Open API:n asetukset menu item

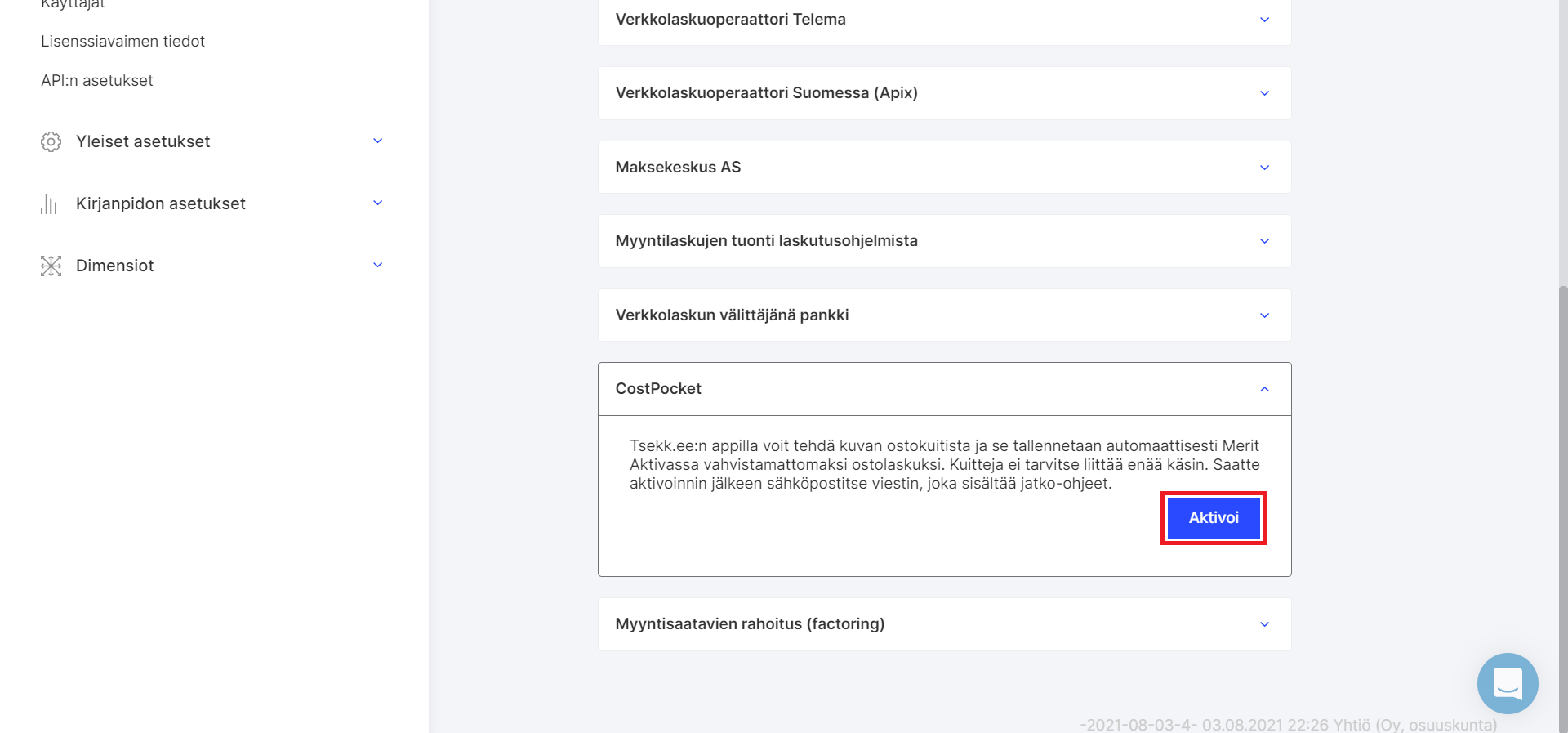coord(97,80)
